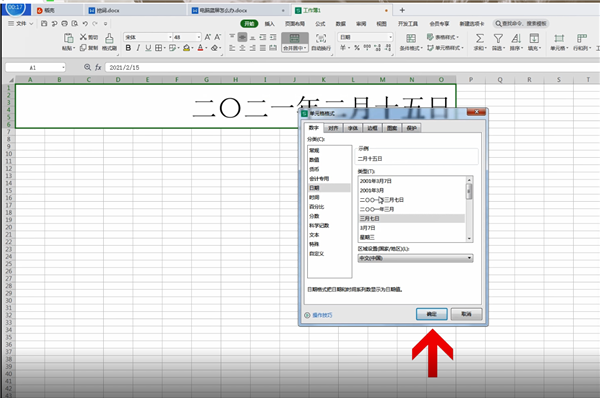Viewport: 600px width, 398px height.
Task: Click the Rows and Columns icon
Action: coord(582,38)
